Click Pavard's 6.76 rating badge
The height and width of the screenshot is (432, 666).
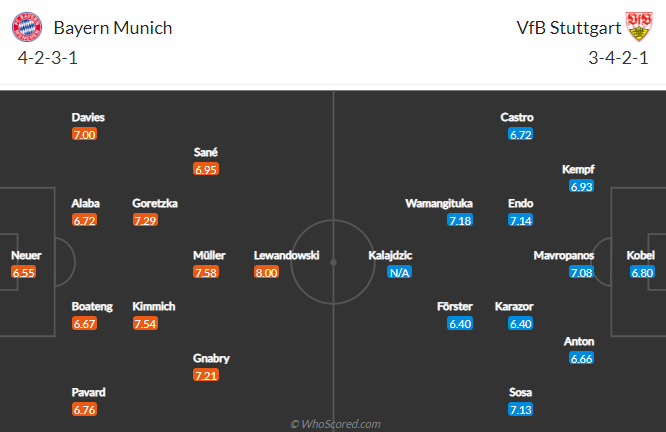click(85, 409)
